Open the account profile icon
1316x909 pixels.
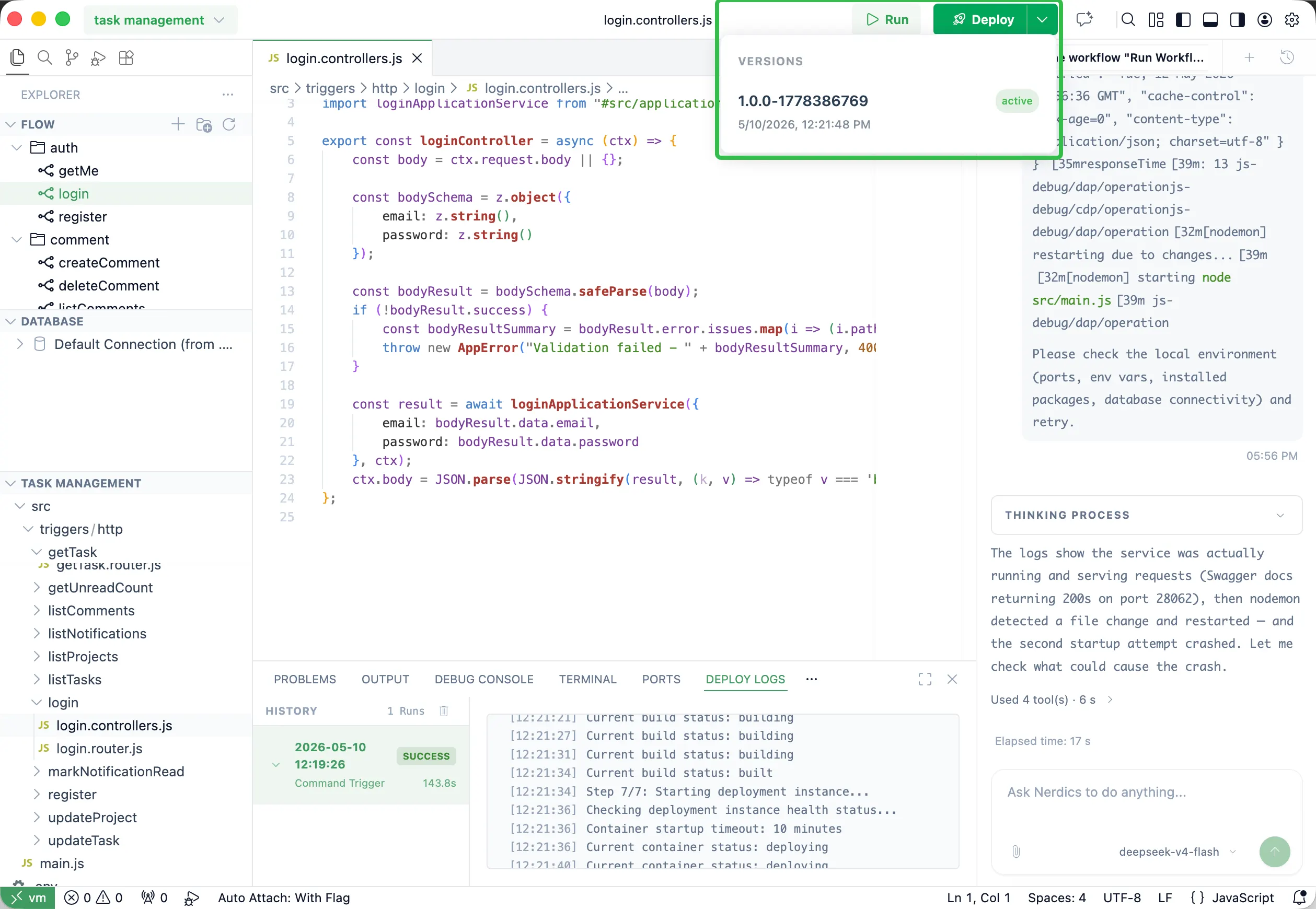(x=1265, y=20)
